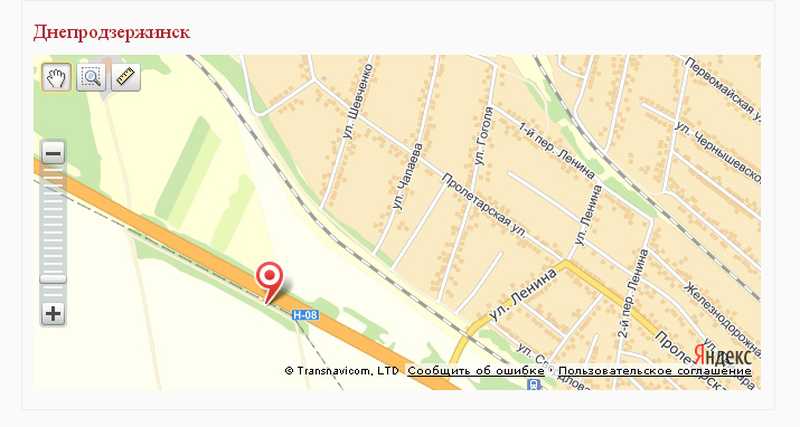The image size is (800, 427).
Task: Click the H-08 highway badge
Action: tap(306, 315)
